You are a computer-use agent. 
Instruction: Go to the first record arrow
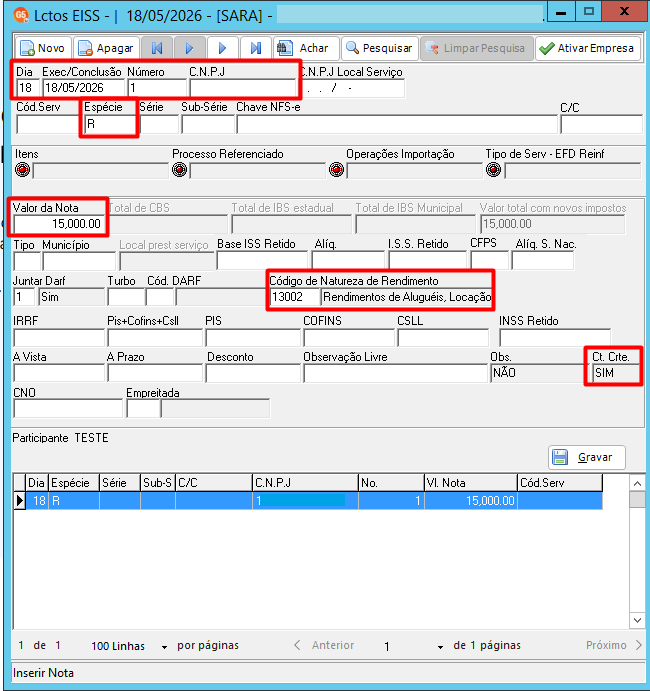(156, 48)
